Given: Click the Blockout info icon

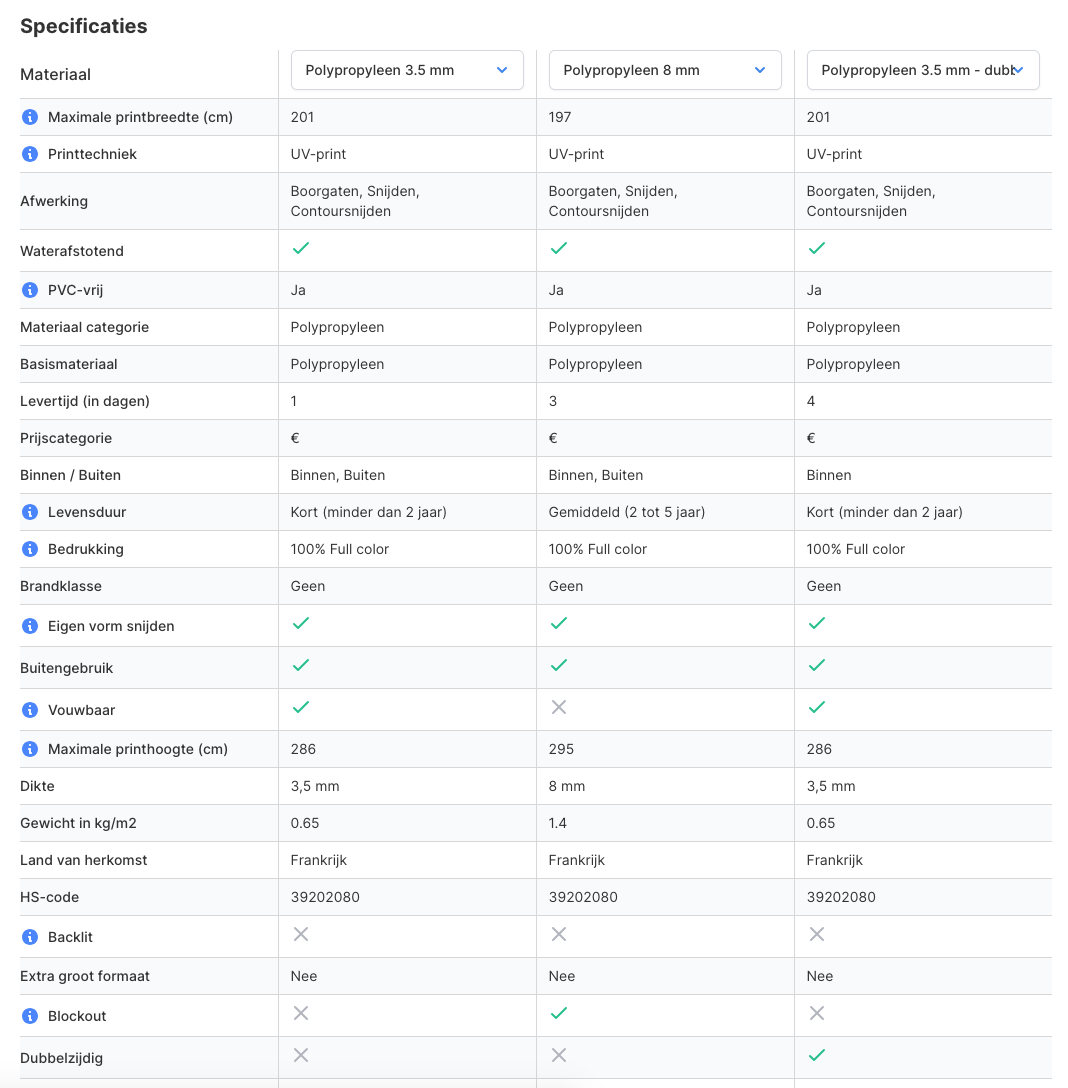Looking at the screenshot, I should (30, 1016).
